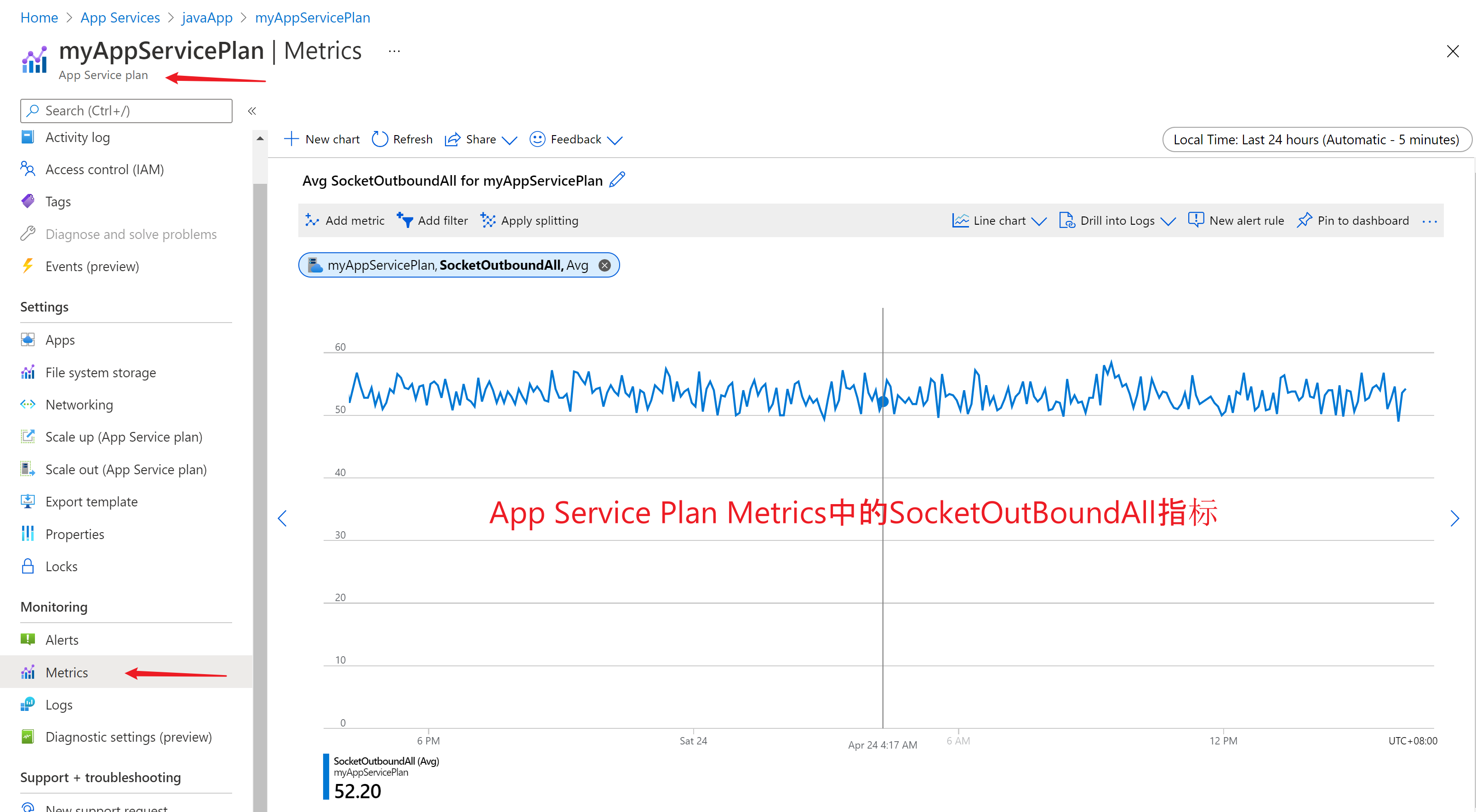Image resolution: width=1476 pixels, height=812 pixels.
Task: Click the edit chart title pencil icon
Action: [x=617, y=181]
